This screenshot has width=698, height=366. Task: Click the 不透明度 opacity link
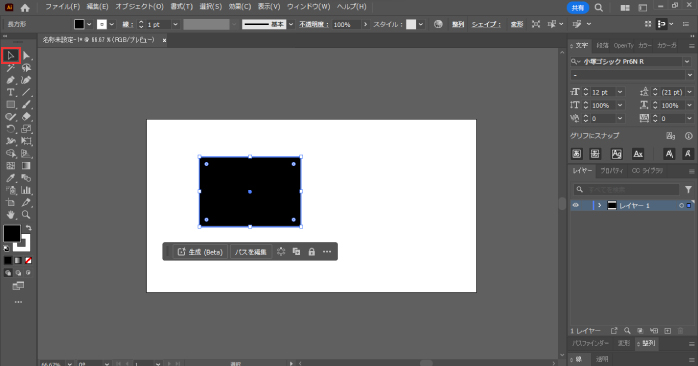click(x=314, y=24)
